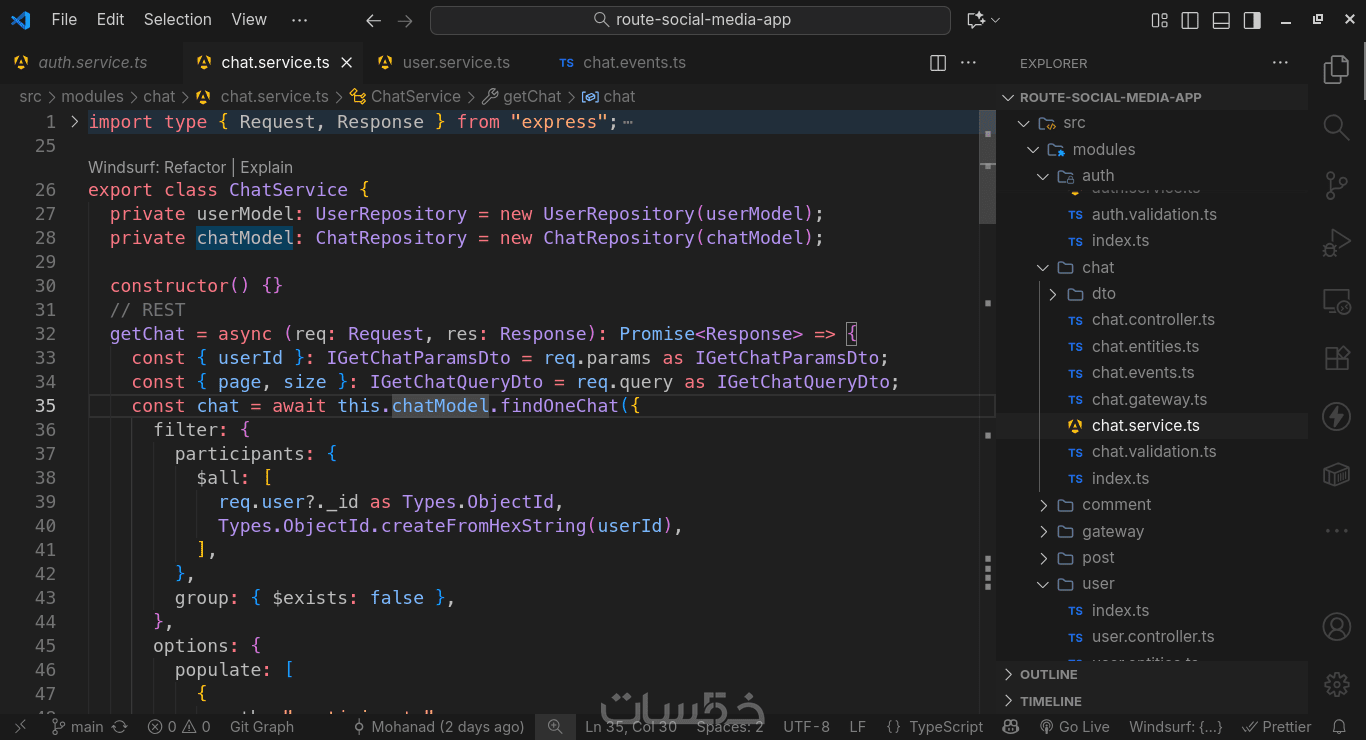Collapse the src folder

coord(1023,123)
